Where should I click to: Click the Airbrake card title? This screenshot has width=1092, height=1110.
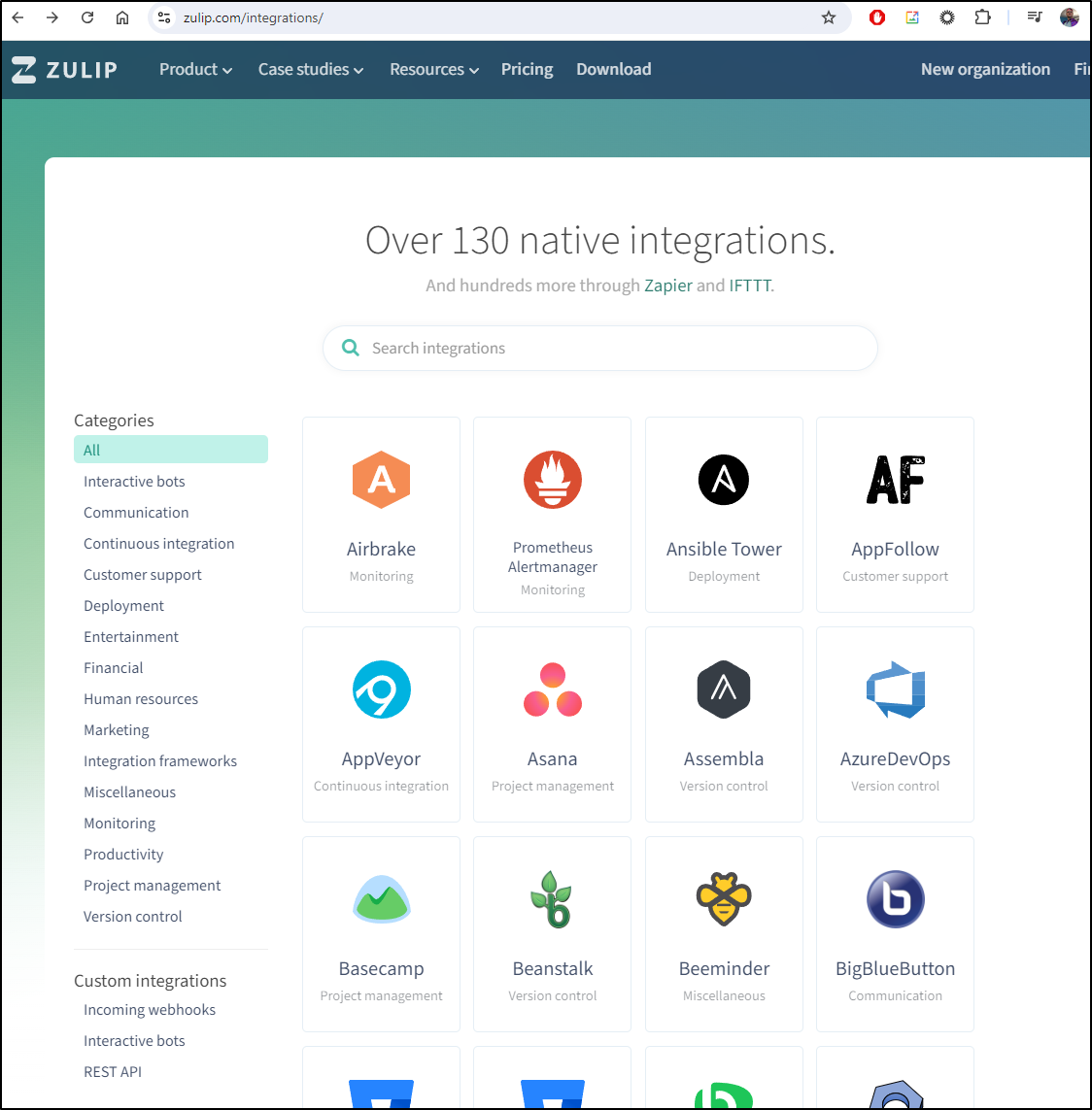(x=381, y=550)
